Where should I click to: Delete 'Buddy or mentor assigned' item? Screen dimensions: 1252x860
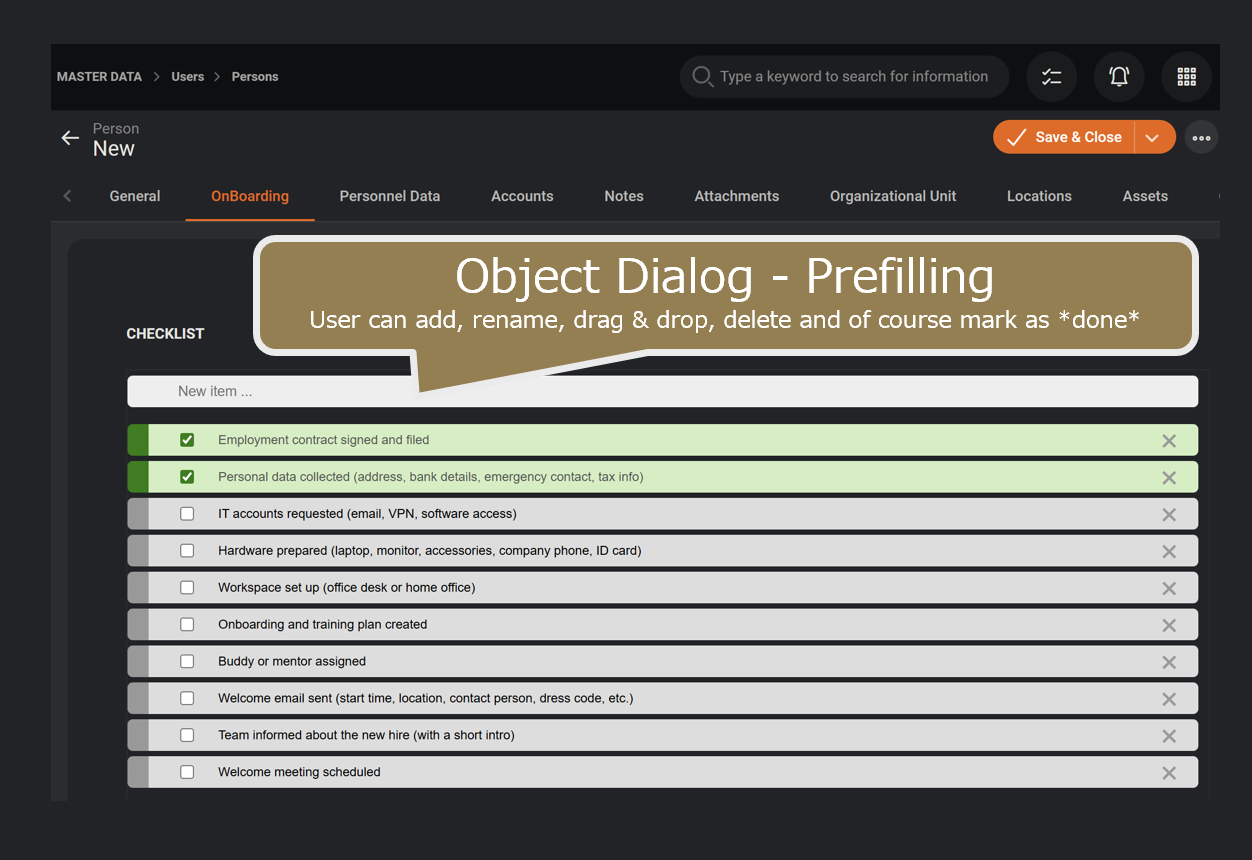pyautogui.click(x=1169, y=663)
